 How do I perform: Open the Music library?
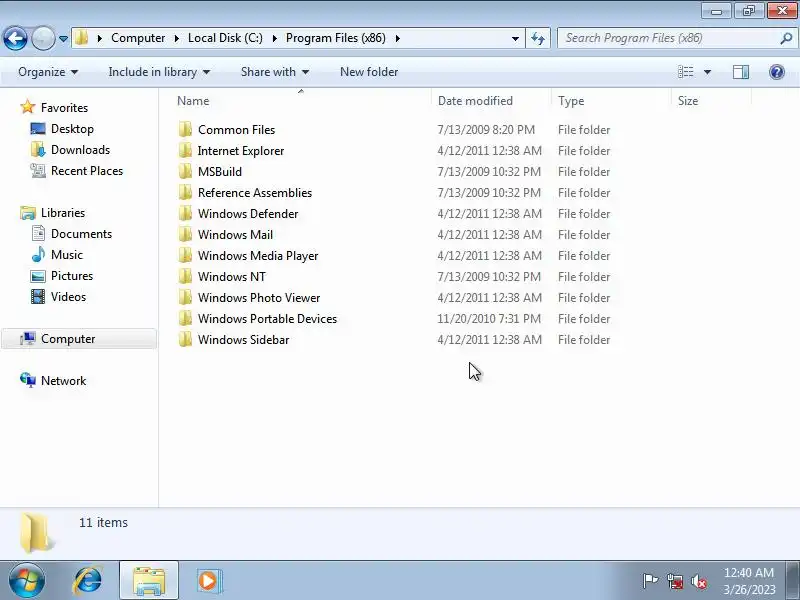click(x=66, y=255)
